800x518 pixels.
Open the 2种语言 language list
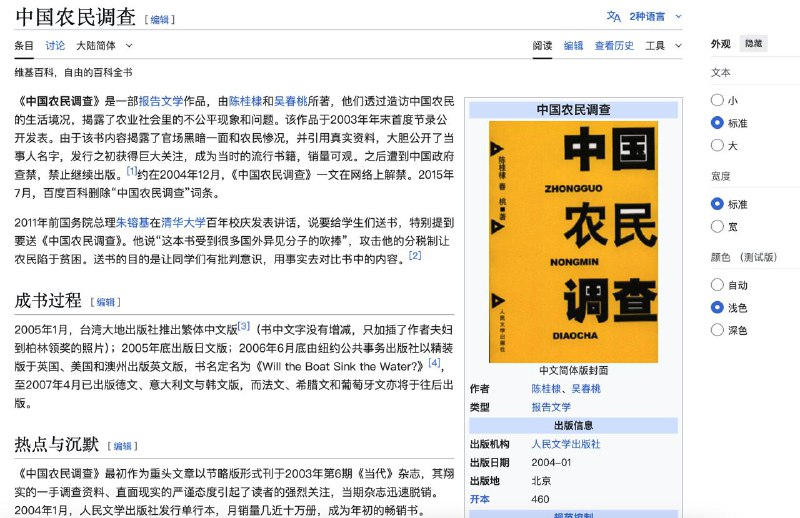(x=647, y=17)
